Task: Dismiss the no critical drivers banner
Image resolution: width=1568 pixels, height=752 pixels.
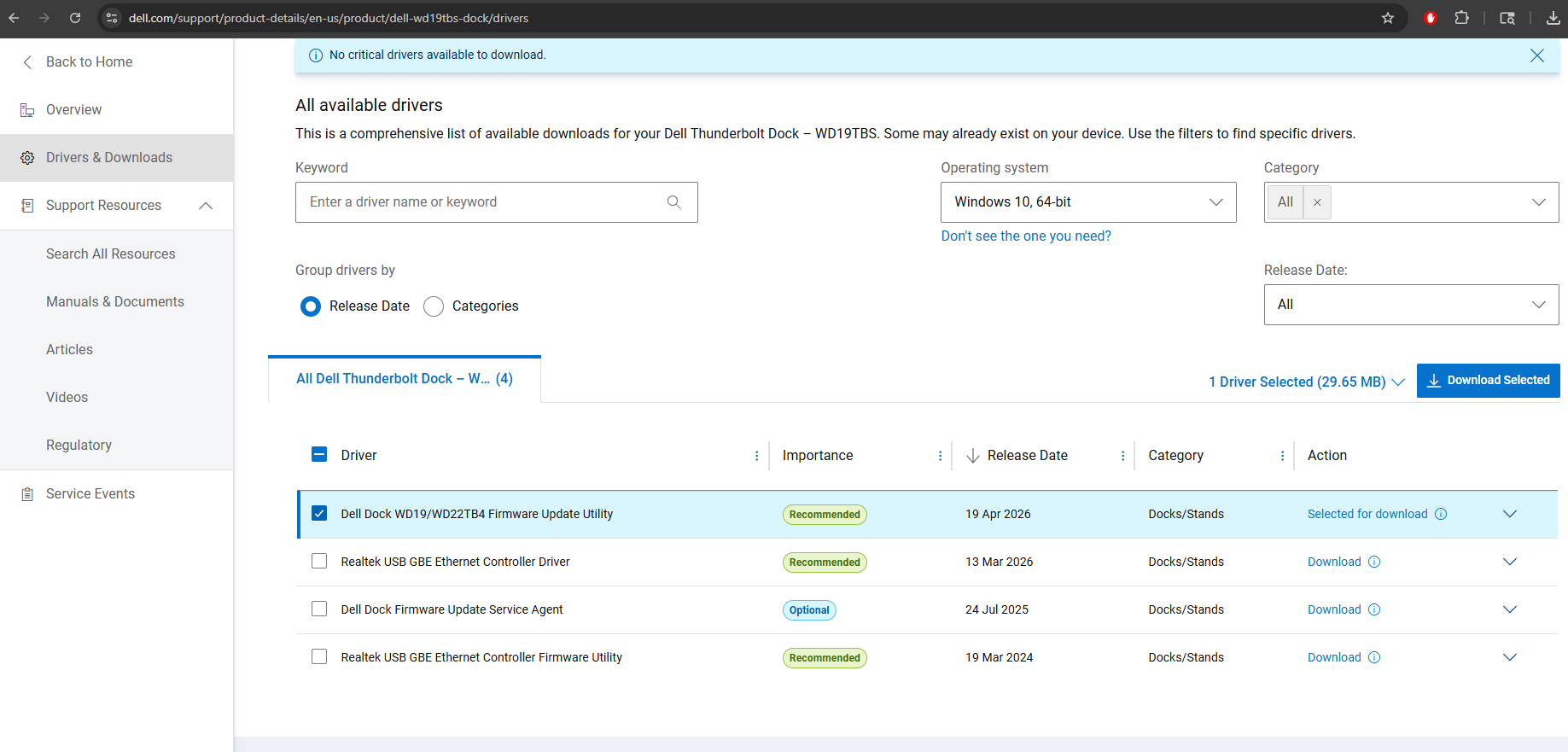Action: click(1536, 55)
